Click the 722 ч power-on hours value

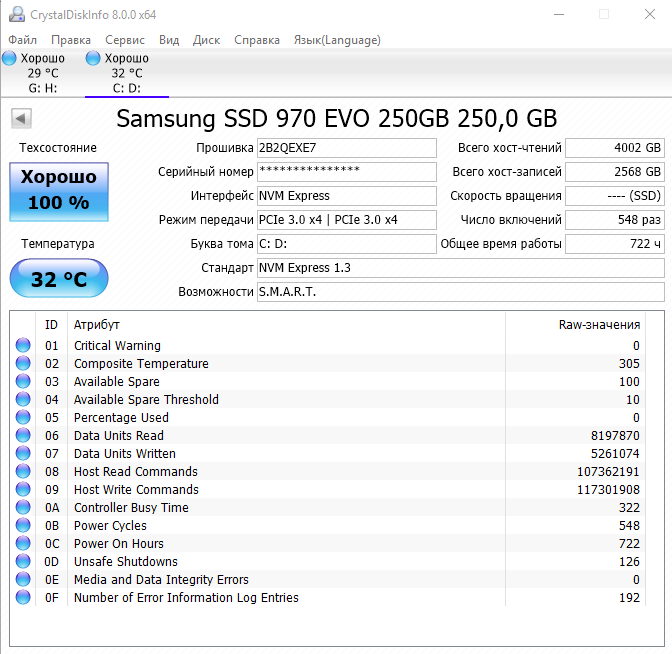[615, 244]
